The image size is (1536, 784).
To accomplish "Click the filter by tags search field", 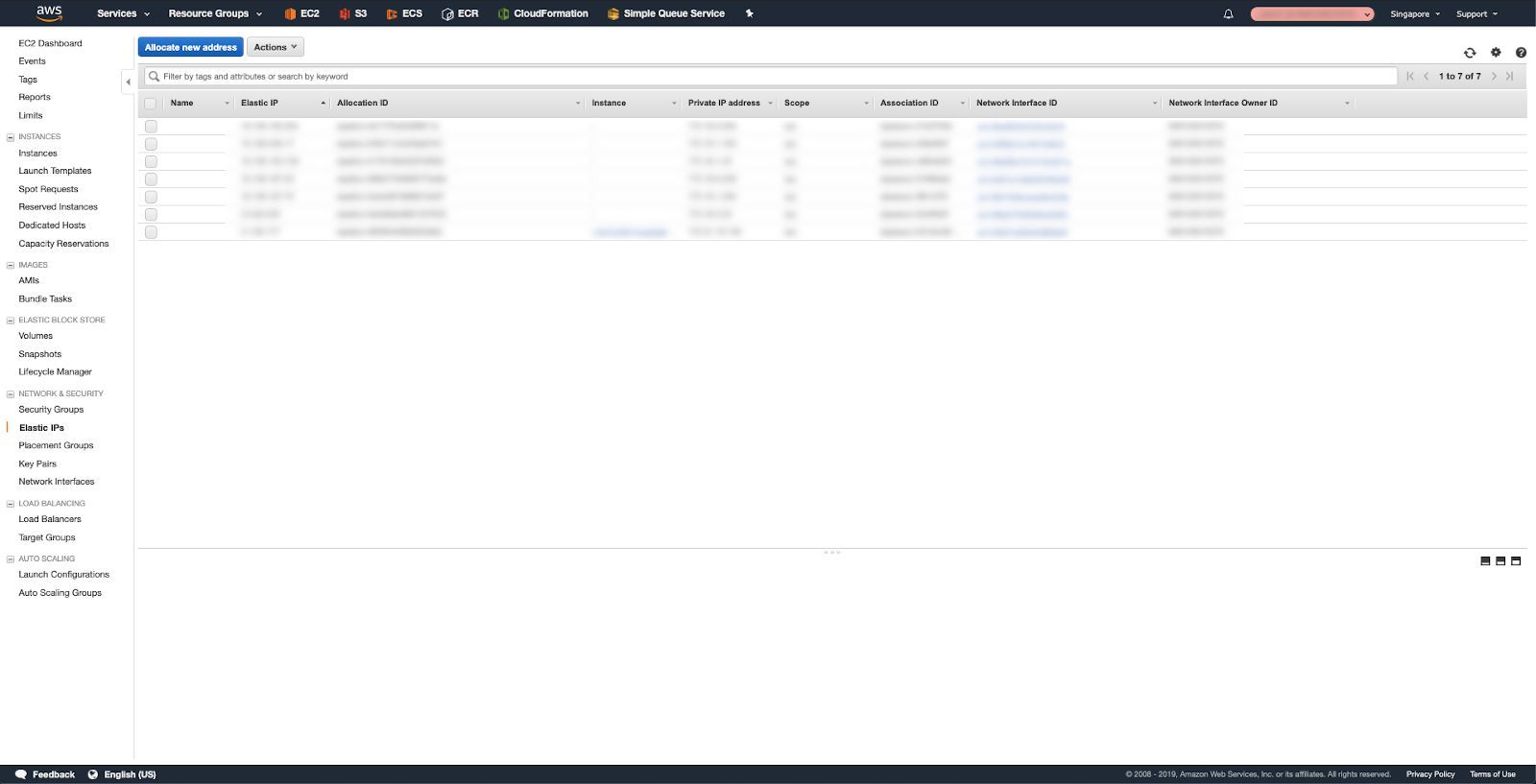I will click(x=771, y=76).
